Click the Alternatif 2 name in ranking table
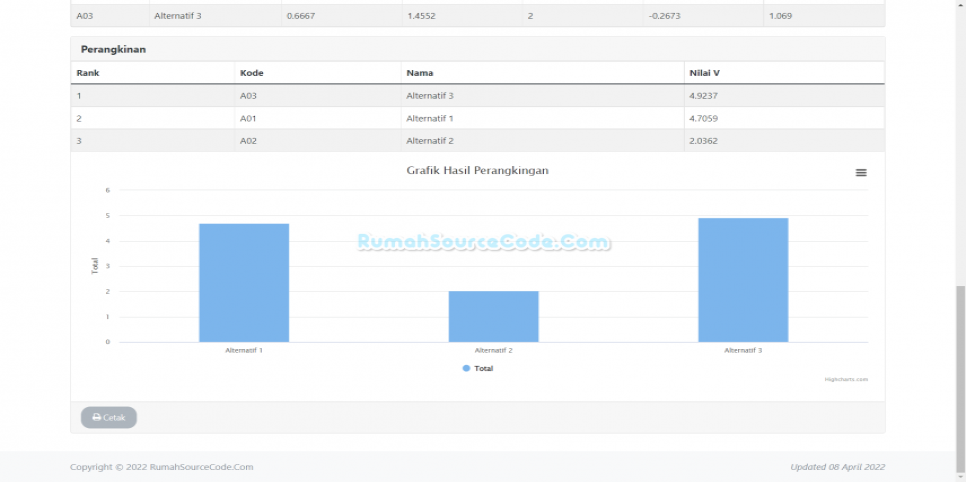 click(x=430, y=141)
